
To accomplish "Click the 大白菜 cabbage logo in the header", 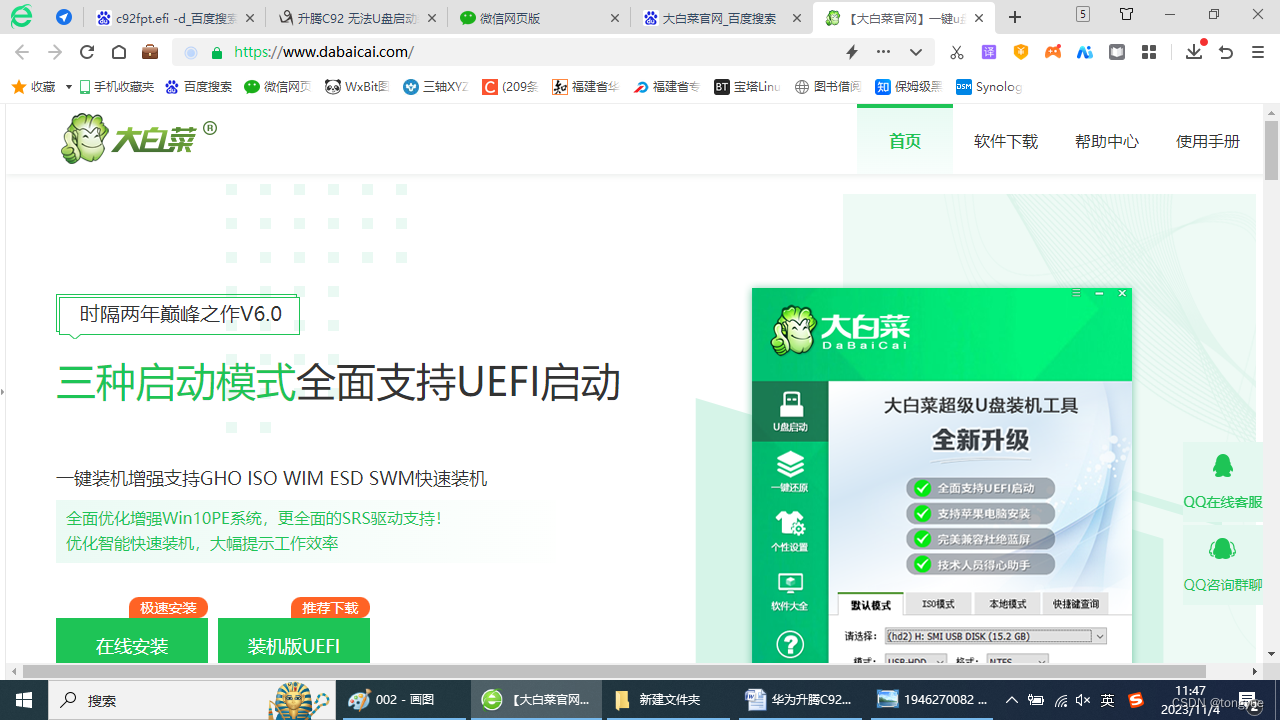I will pos(138,139).
